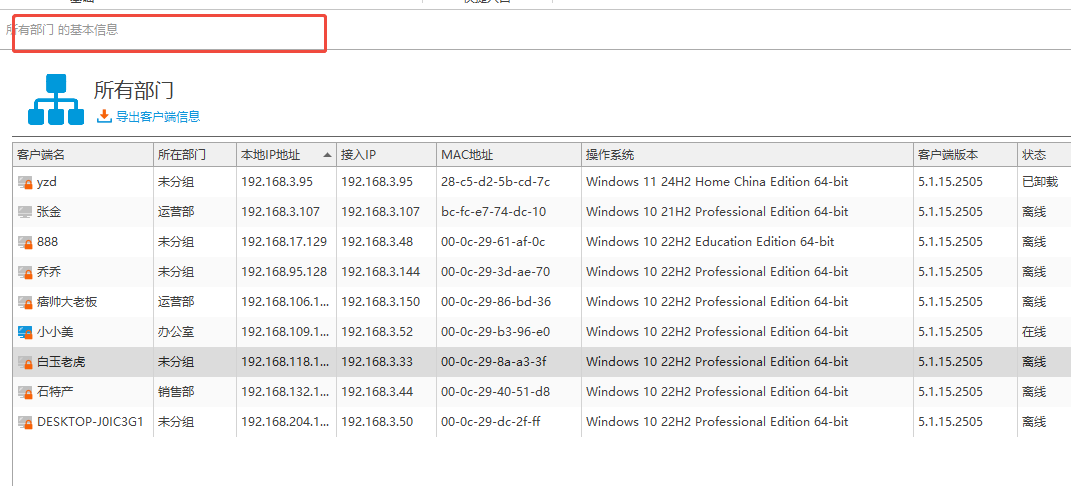
Task: Select the 痞帅大老板 client name
Action: pyautogui.click(x=67, y=302)
